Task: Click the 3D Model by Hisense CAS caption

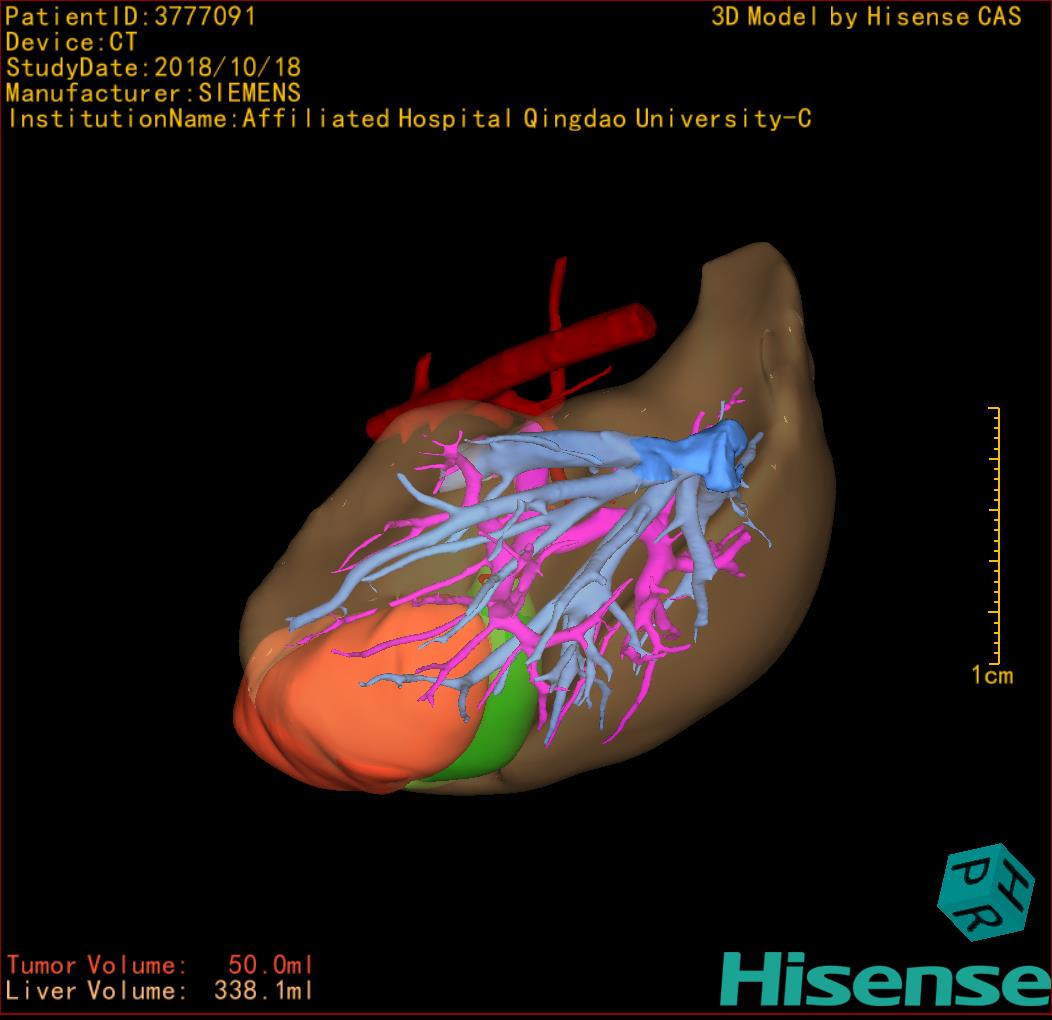Action: coord(866,17)
